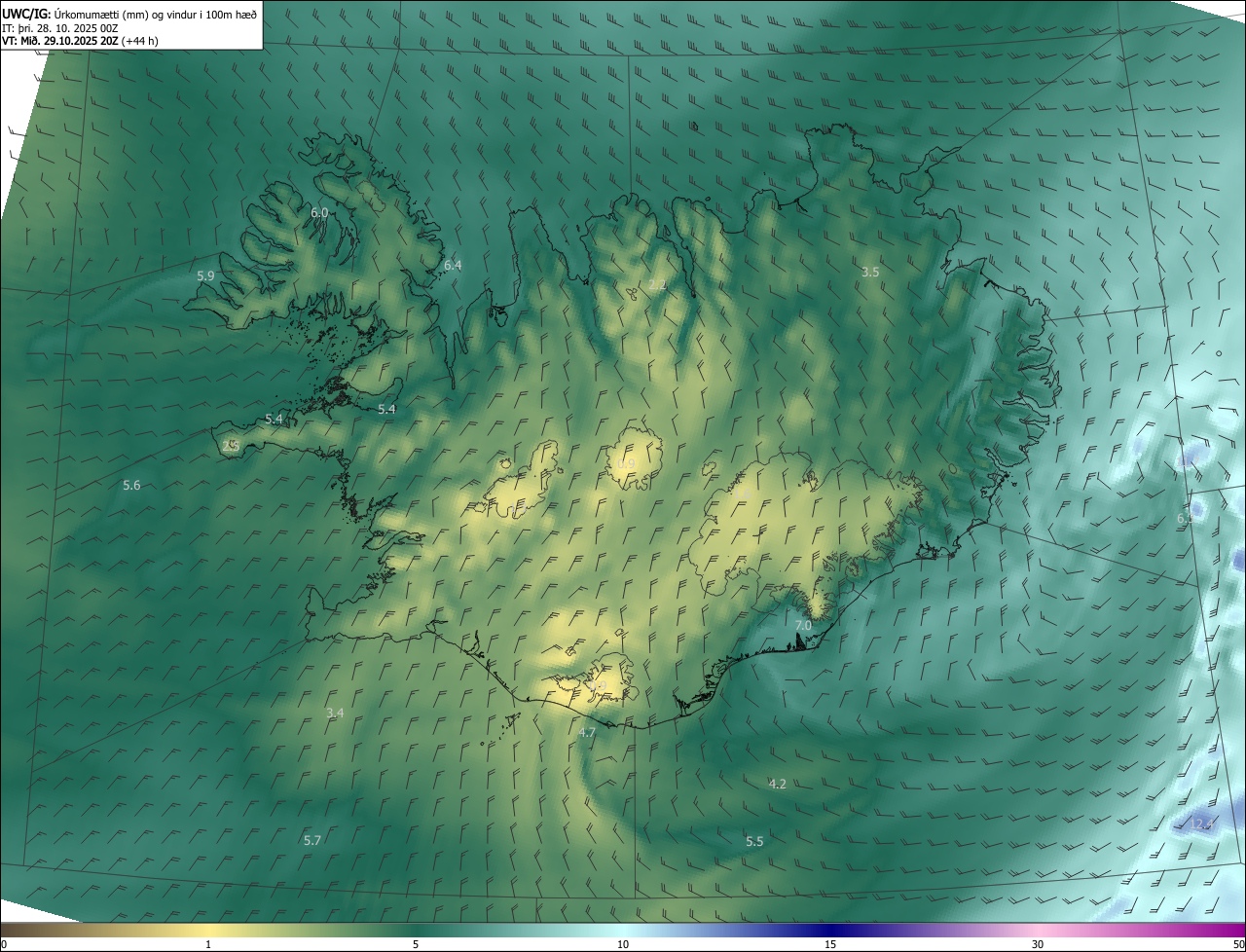1246x952 pixels.
Task: Pick the magenta colour at the scale's 50 end
Action: pos(1239,930)
